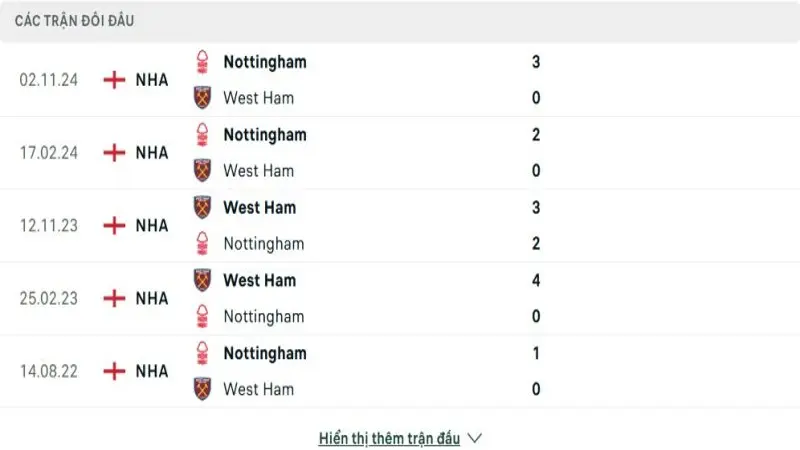Click England flag beside 17.02.24 date
The width and height of the screenshot is (800, 450).
tap(115, 153)
